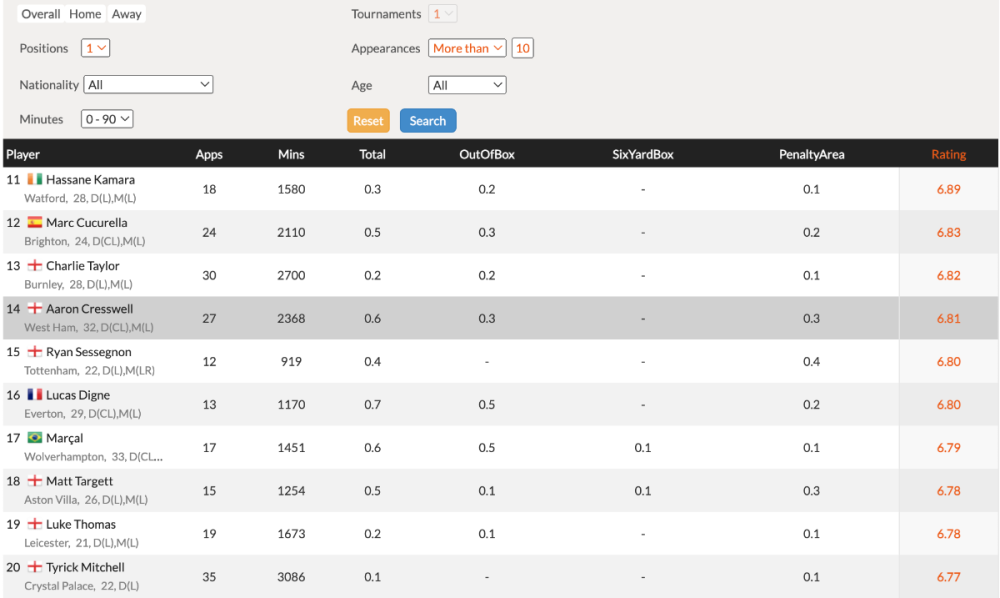Click the England flag beside Aaron Cresswell

click(35, 309)
